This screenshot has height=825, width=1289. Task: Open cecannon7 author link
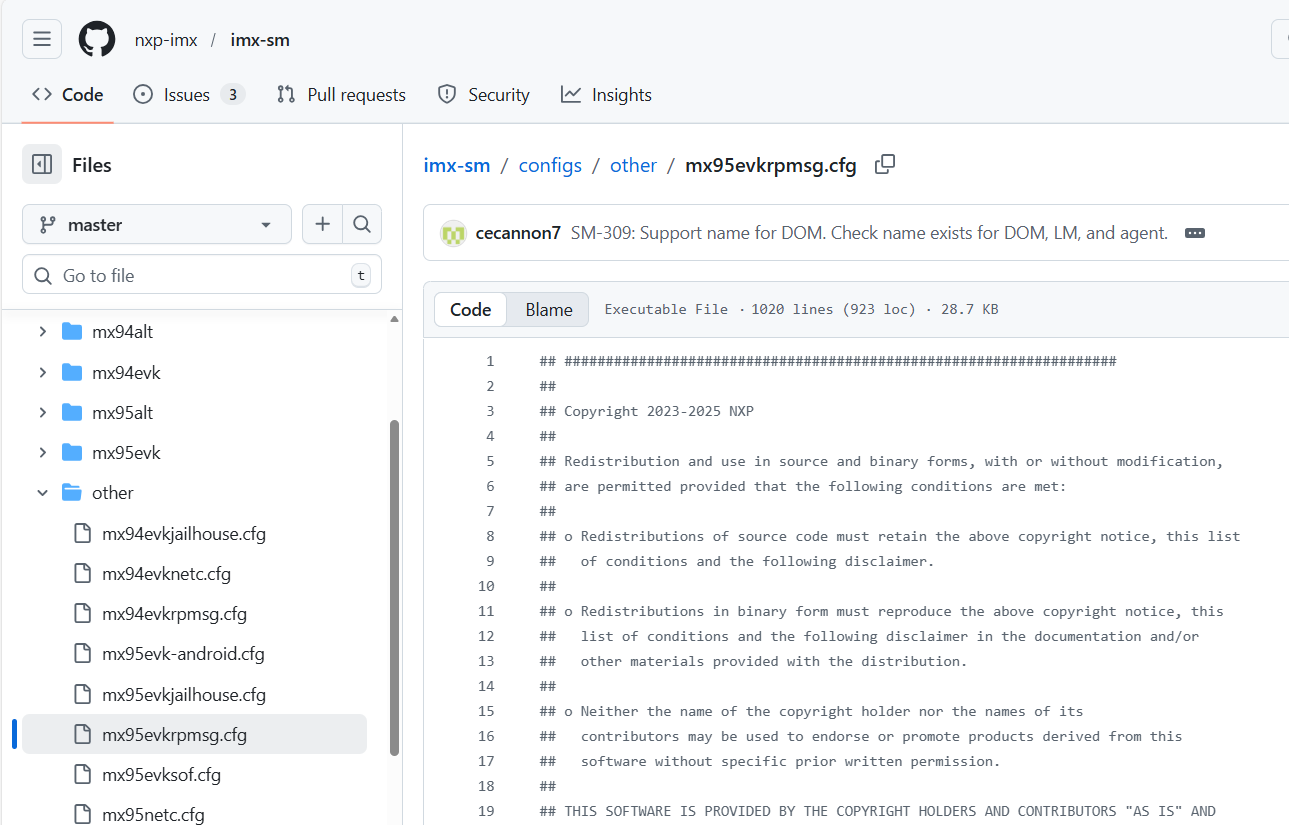pyautogui.click(x=518, y=233)
